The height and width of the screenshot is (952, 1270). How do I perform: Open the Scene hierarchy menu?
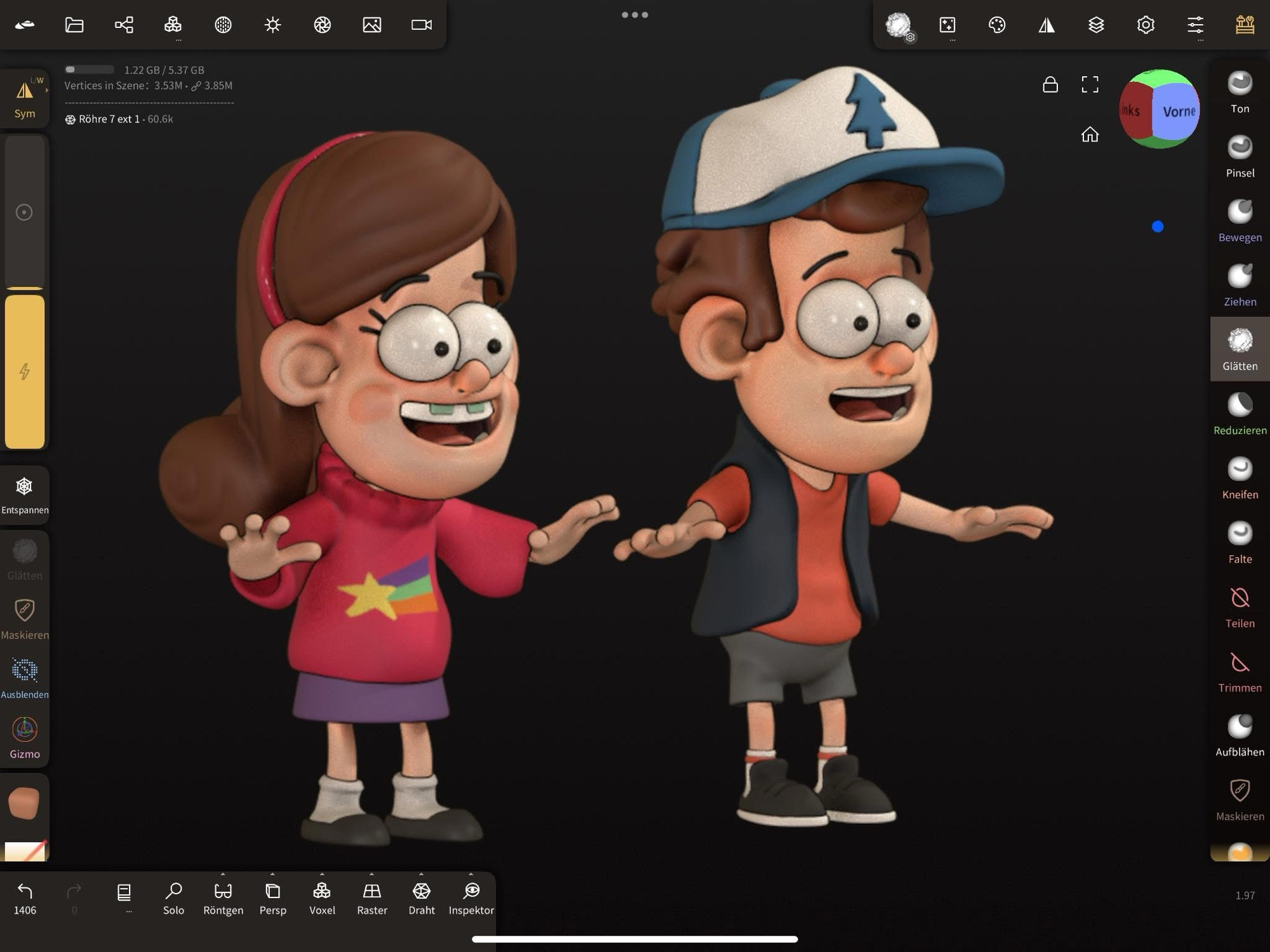pyautogui.click(x=124, y=25)
